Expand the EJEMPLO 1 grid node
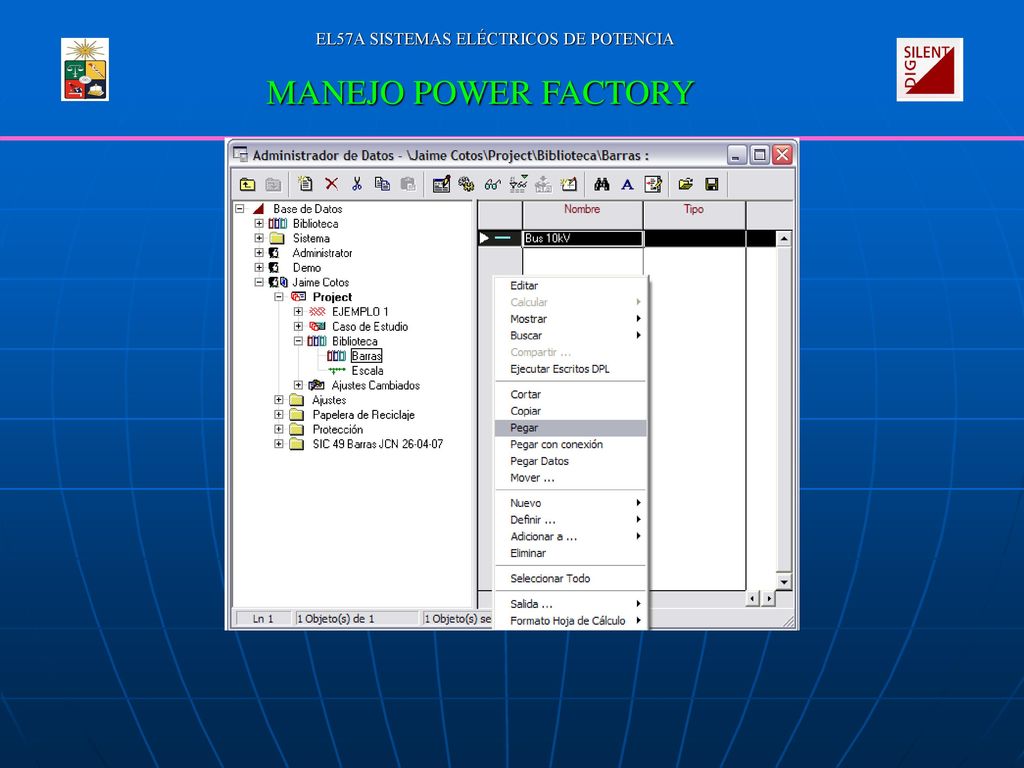This screenshot has width=1024, height=768. click(x=298, y=312)
